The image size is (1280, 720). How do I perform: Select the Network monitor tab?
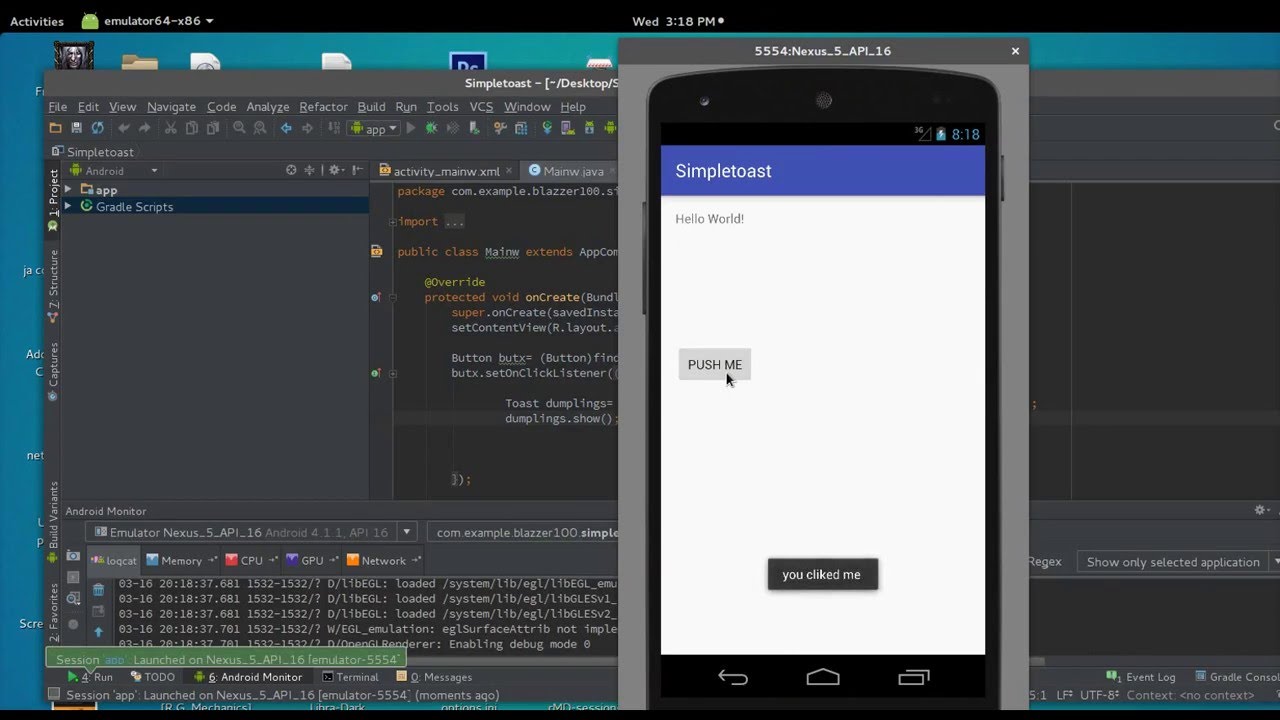pyautogui.click(x=383, y=560)
